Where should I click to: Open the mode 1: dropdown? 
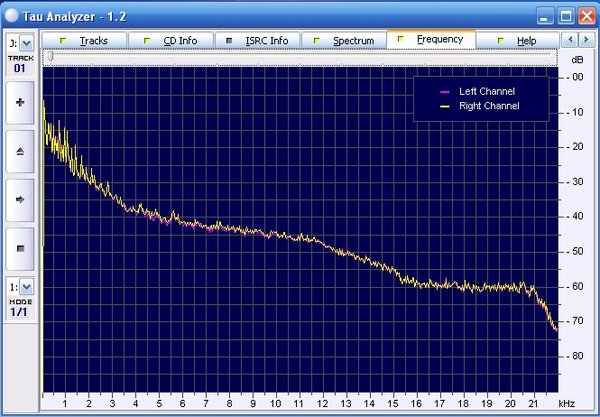point(26,287)
